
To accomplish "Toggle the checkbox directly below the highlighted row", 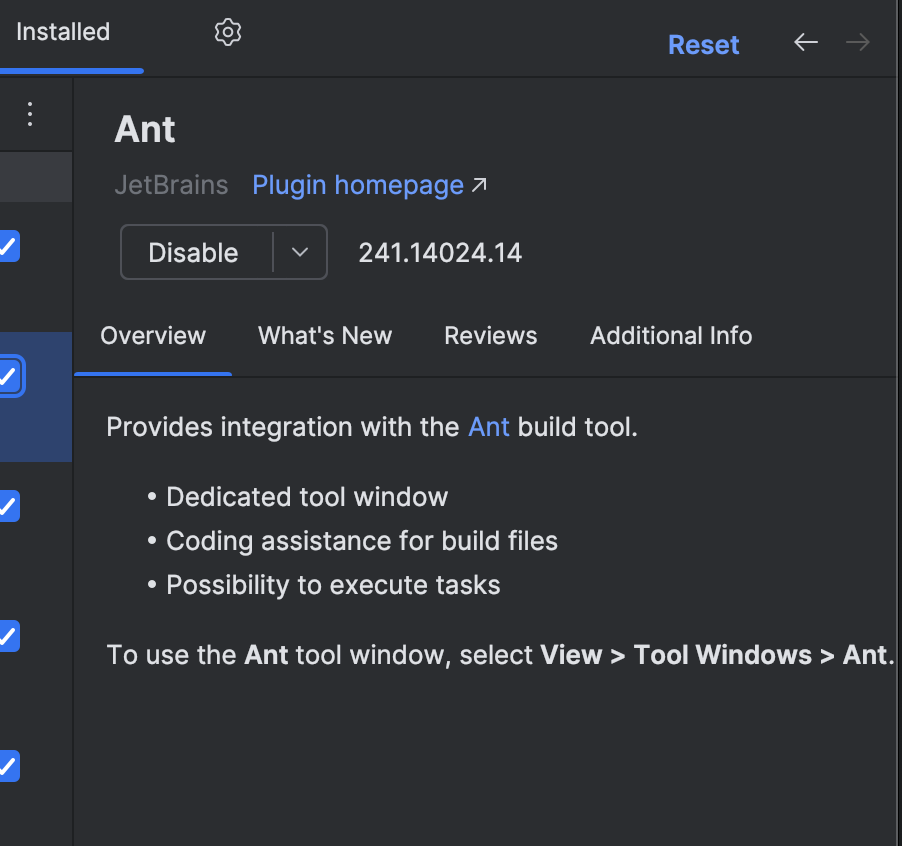I will coord(8,506).
